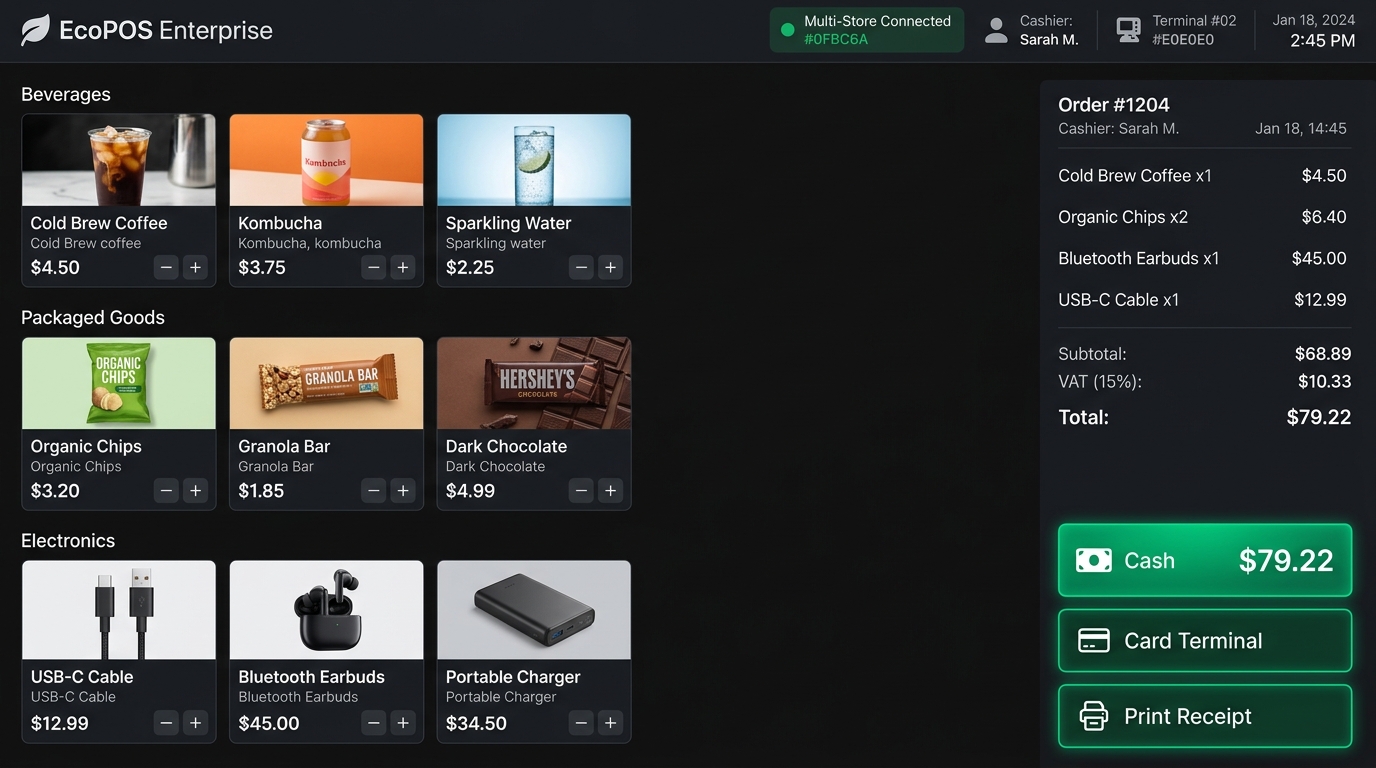This screenshot has width=1376, height=768.
Task: Open Multi-Store Connected status badge
Action: coord(867,30)
